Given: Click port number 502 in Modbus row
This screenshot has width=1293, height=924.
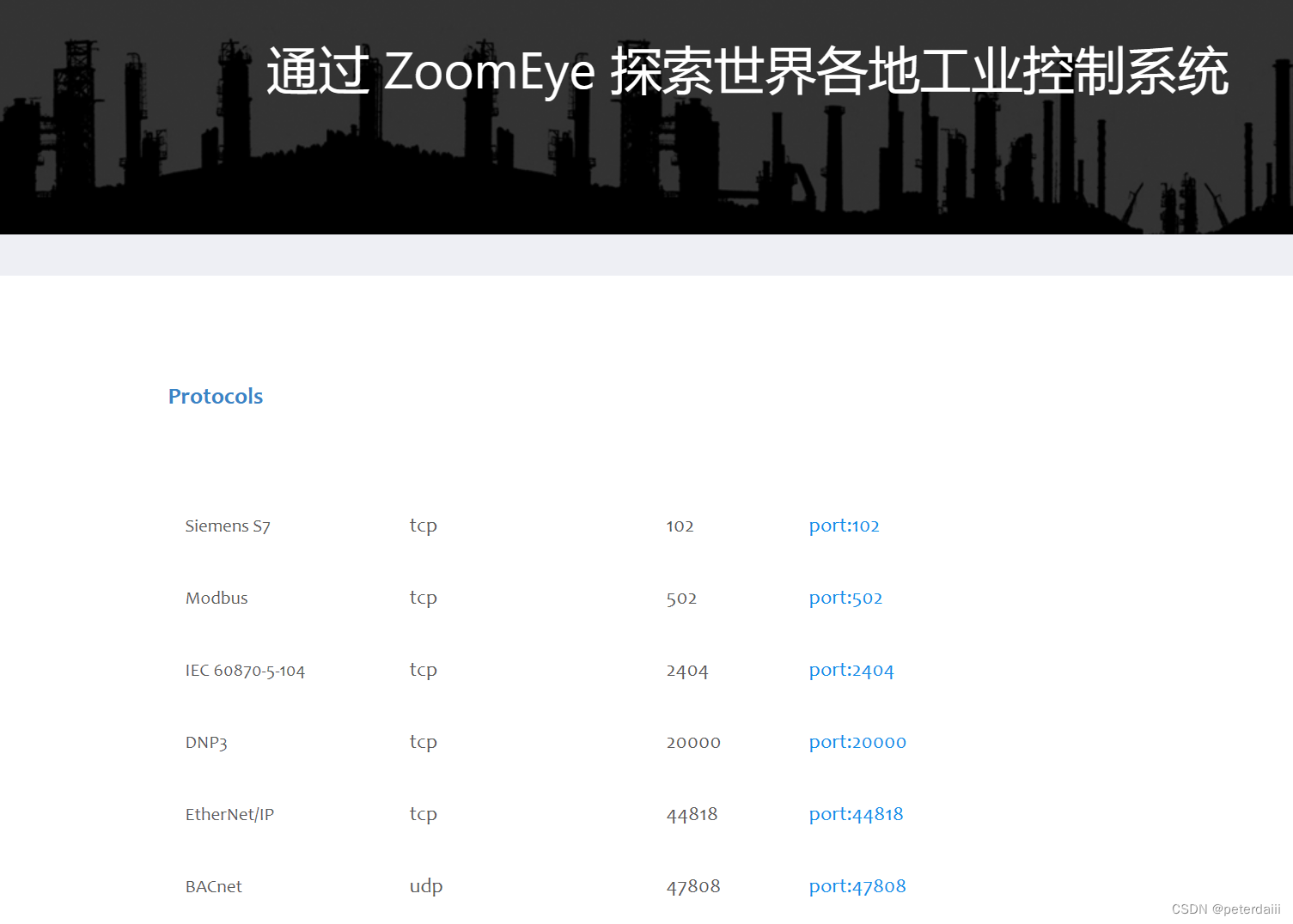Looking at the screenshot, I should pos(681,598).
